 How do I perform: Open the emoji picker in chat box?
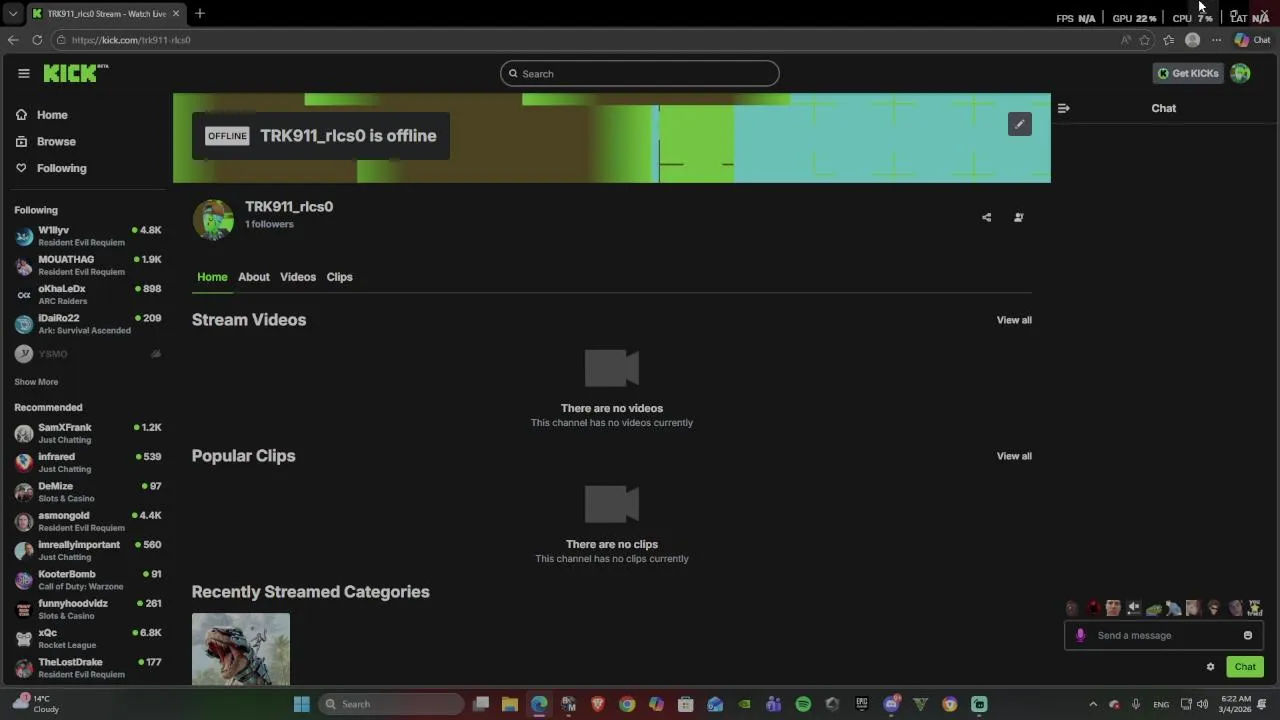click(x=1247, y=635)
